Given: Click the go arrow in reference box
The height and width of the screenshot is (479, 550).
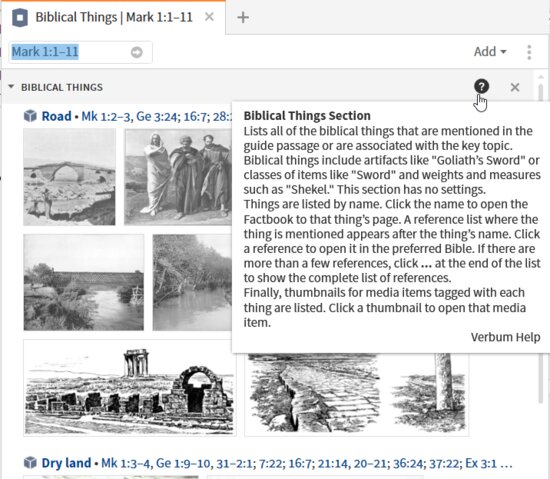Looking at the screenshot, I should 137,52.
